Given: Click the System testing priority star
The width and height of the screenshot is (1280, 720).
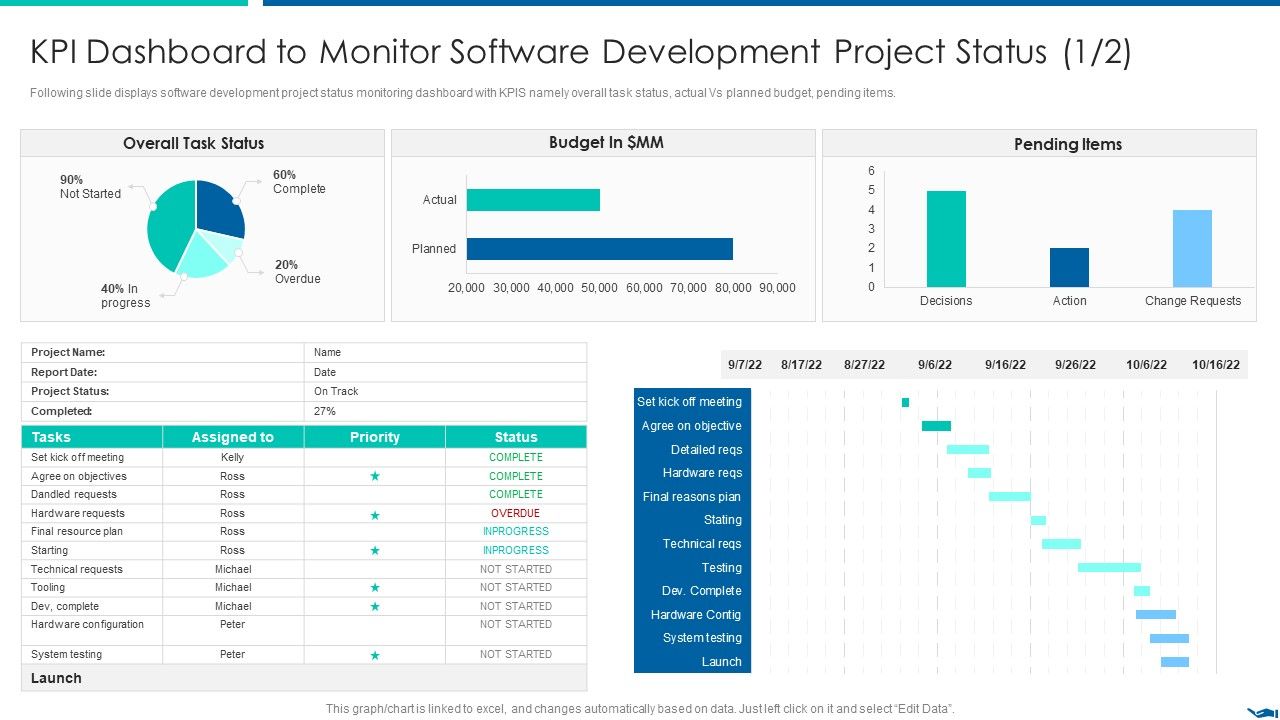Looking at the screenshot, I should pos(375,654).
